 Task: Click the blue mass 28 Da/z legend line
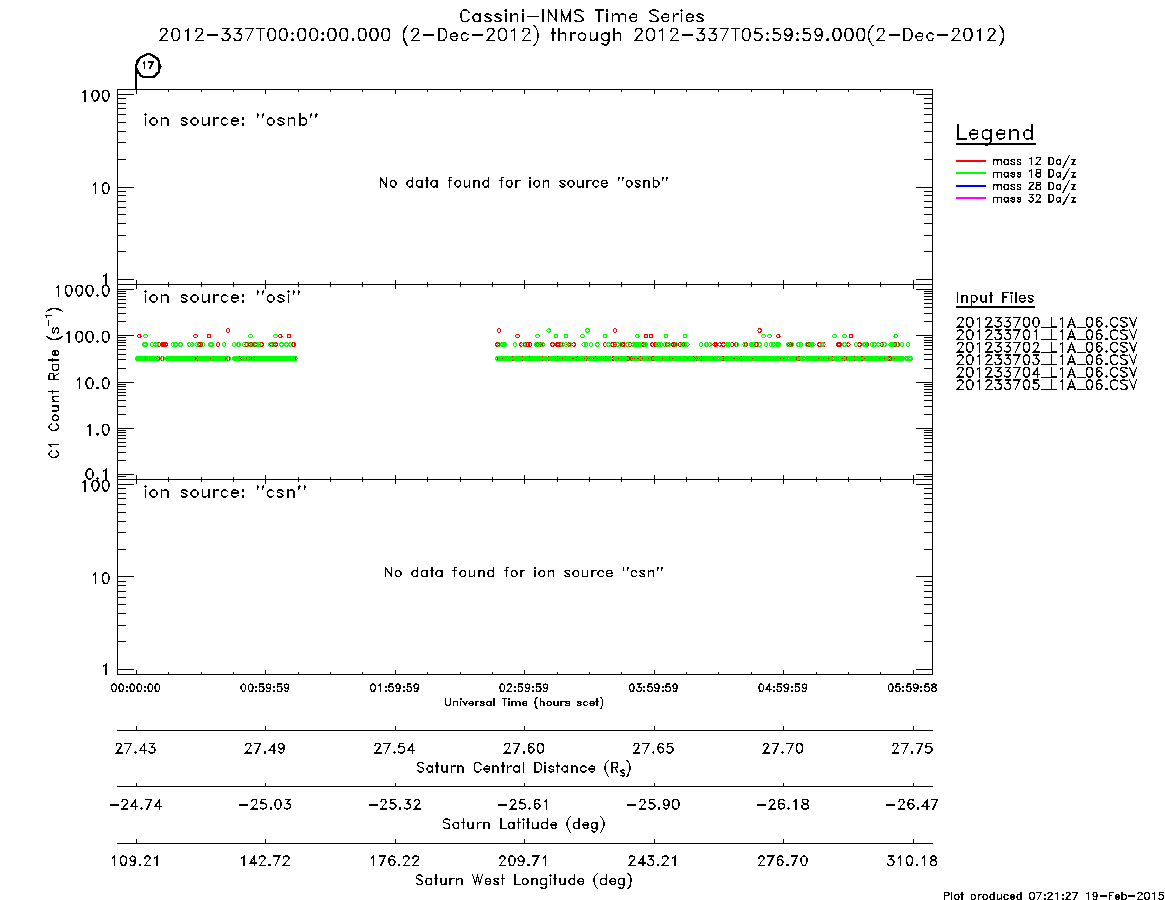pos(970,187)
